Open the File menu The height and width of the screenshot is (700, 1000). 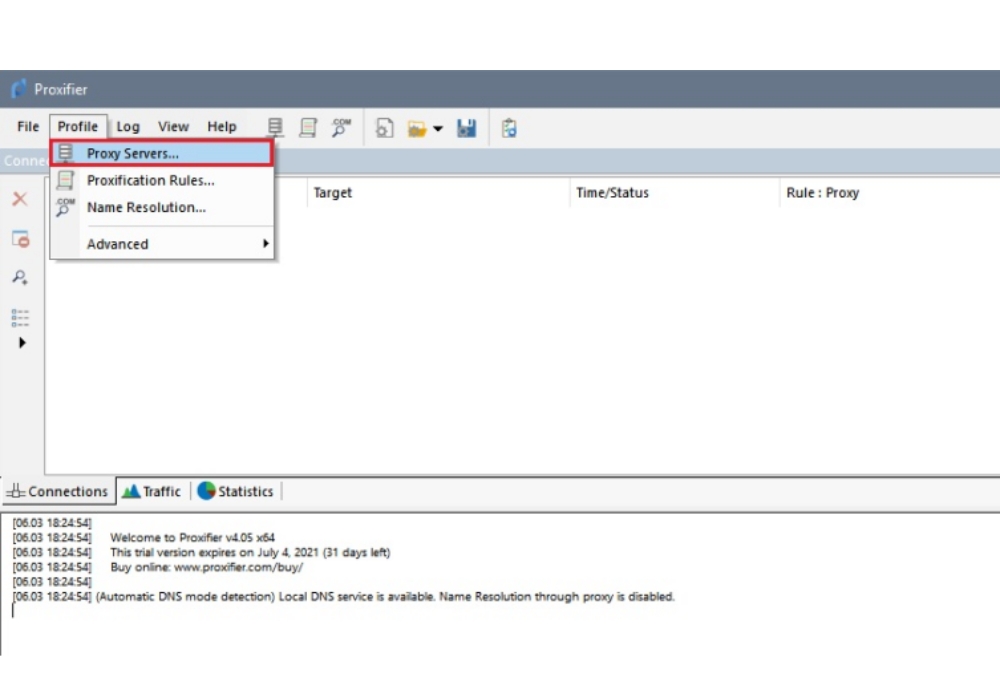(x=28, y=126)
